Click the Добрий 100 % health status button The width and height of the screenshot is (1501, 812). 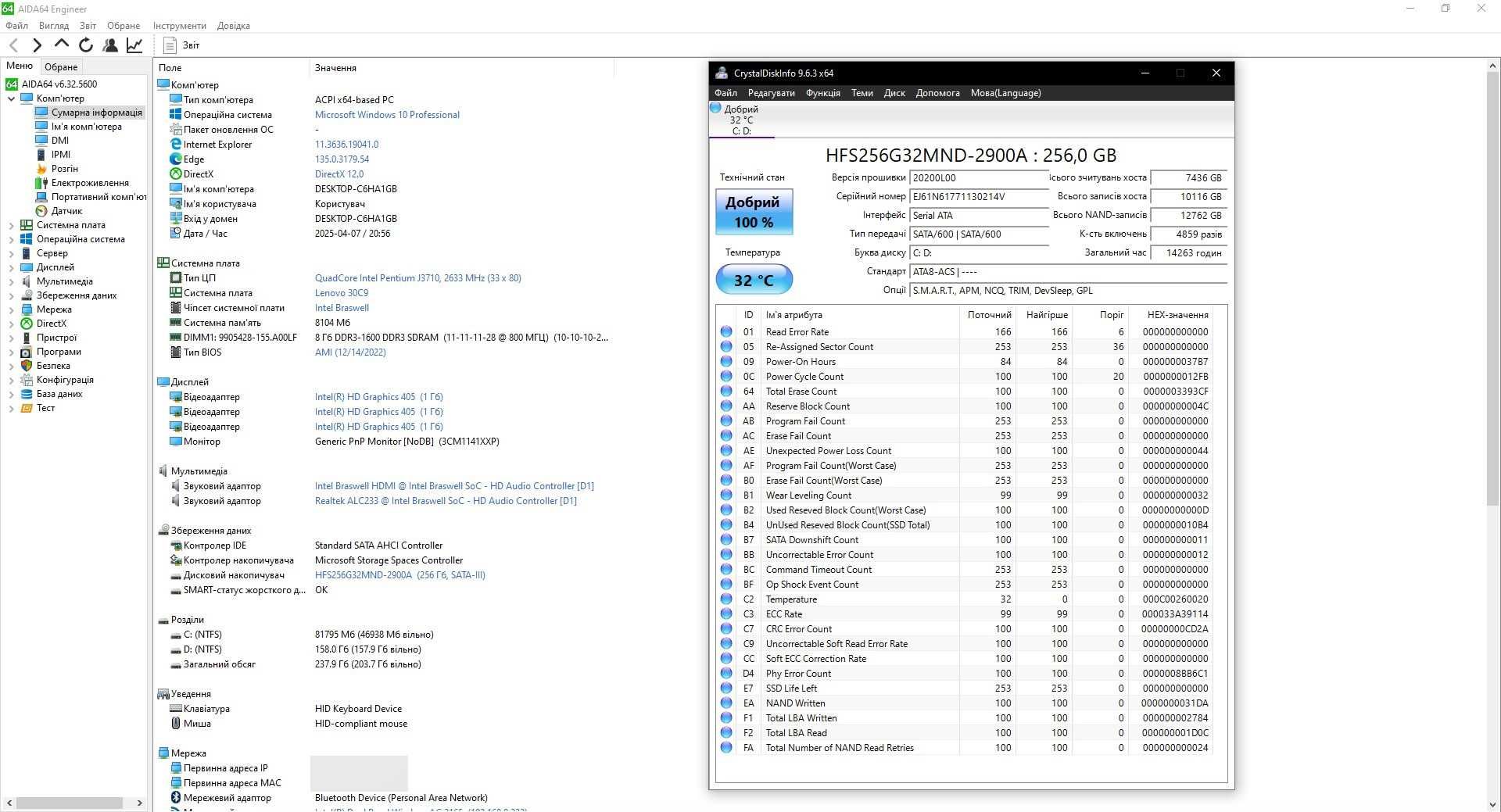coord(754,212)
